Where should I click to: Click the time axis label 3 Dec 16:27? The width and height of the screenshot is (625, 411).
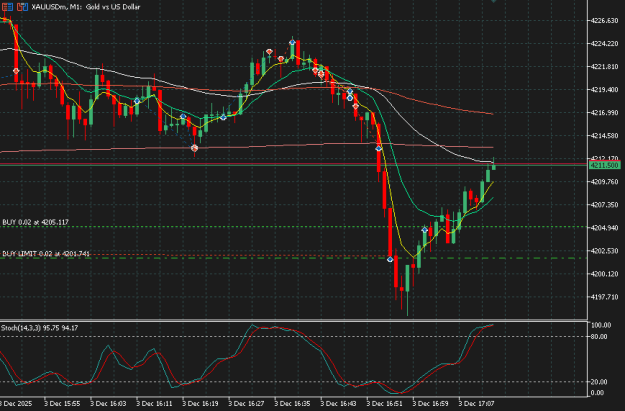[x=246, y=403]
